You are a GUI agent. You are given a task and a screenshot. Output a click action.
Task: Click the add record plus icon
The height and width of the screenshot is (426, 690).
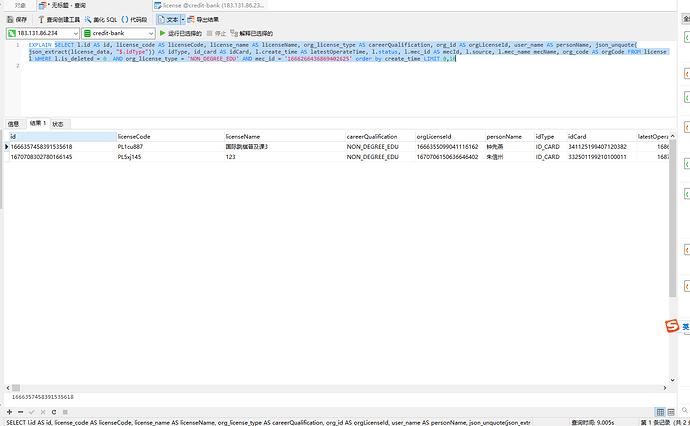9,412
